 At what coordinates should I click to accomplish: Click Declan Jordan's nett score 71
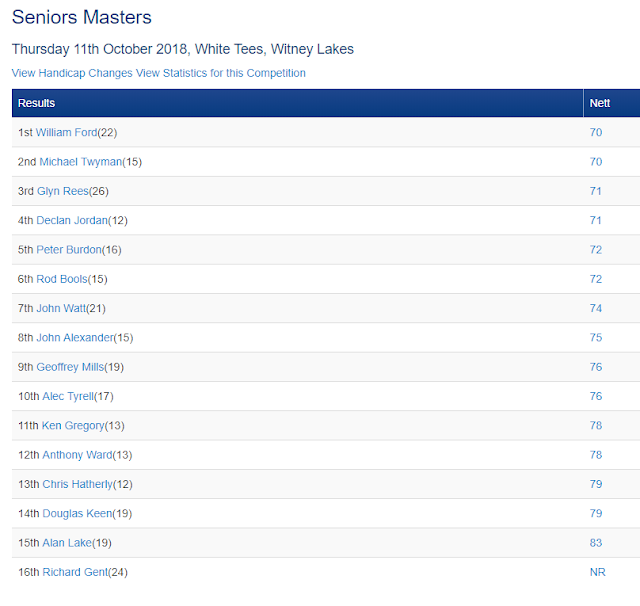pyautogui.click(x=596, y=221)
